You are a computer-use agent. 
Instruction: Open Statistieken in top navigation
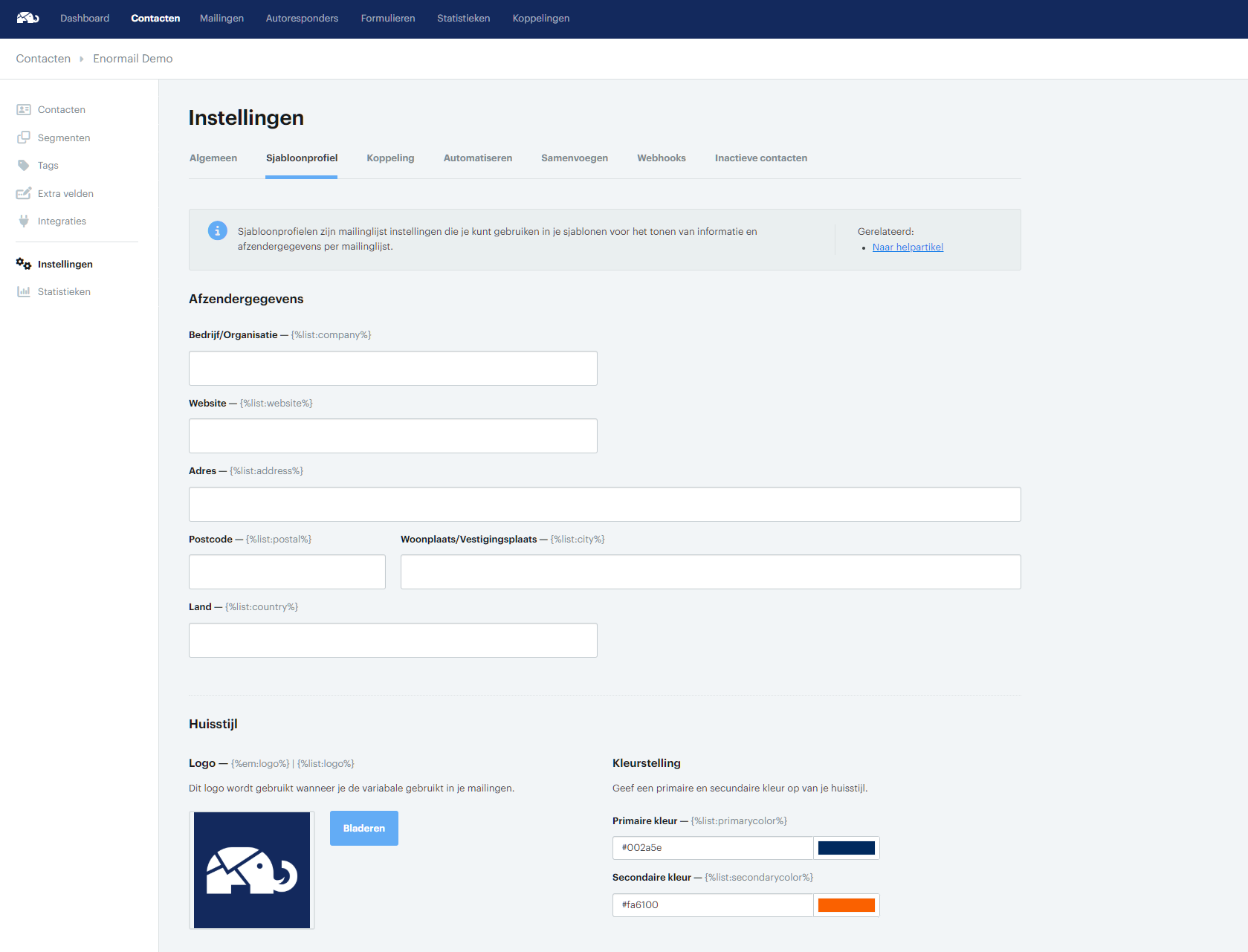463,18
